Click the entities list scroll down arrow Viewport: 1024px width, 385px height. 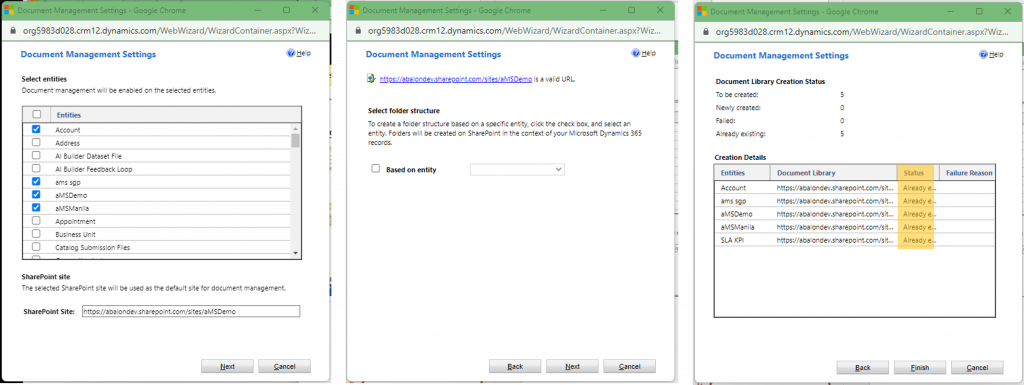coord(295,253)
